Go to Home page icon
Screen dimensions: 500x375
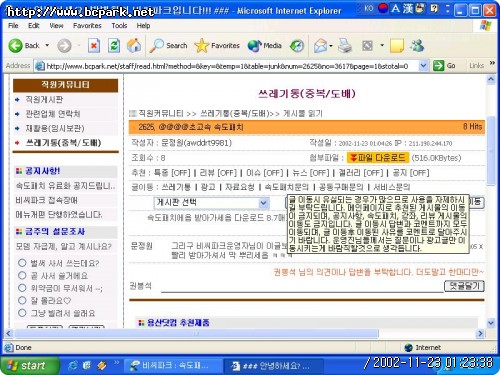click(134, 46)
